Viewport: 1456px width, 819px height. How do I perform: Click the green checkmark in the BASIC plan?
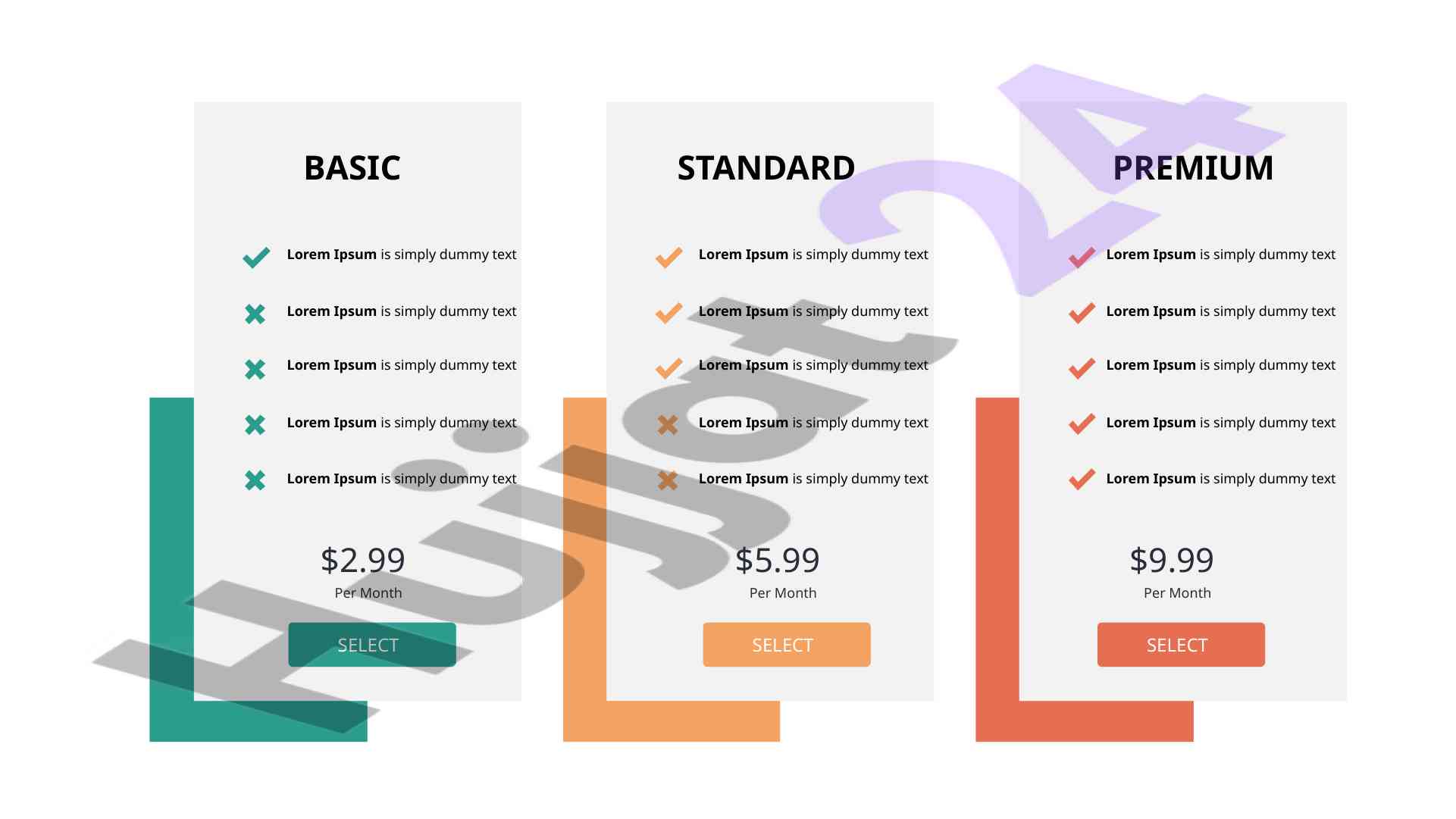pyautogui.click(x=256, y=258)
